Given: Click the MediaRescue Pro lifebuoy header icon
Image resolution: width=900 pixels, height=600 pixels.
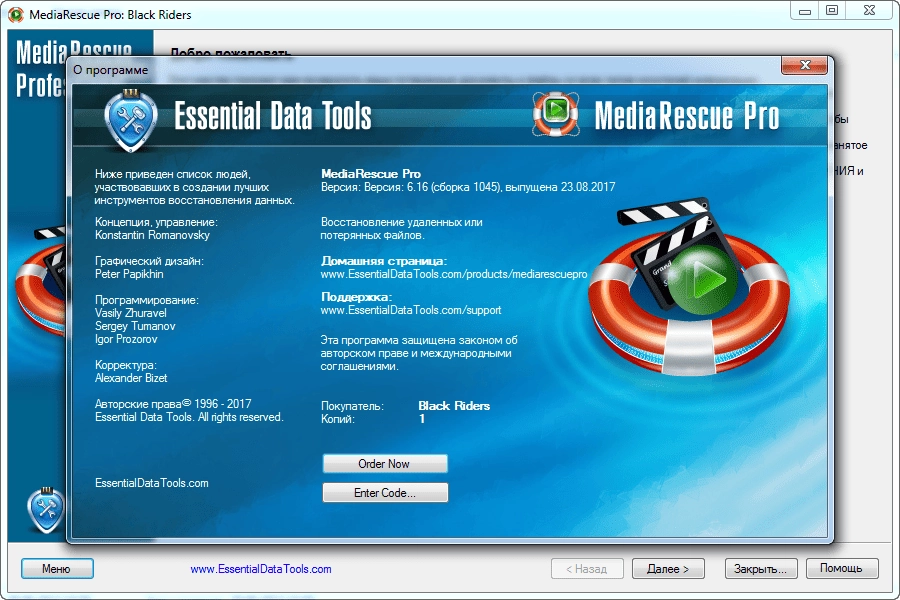Looking at the screenshot, I should click(555, 114).
